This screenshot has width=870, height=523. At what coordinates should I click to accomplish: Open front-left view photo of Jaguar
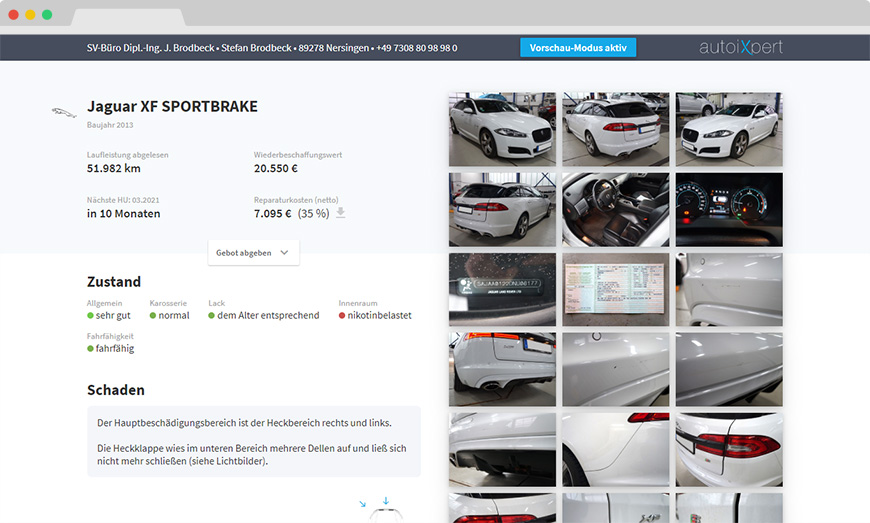tap(729, 129)
